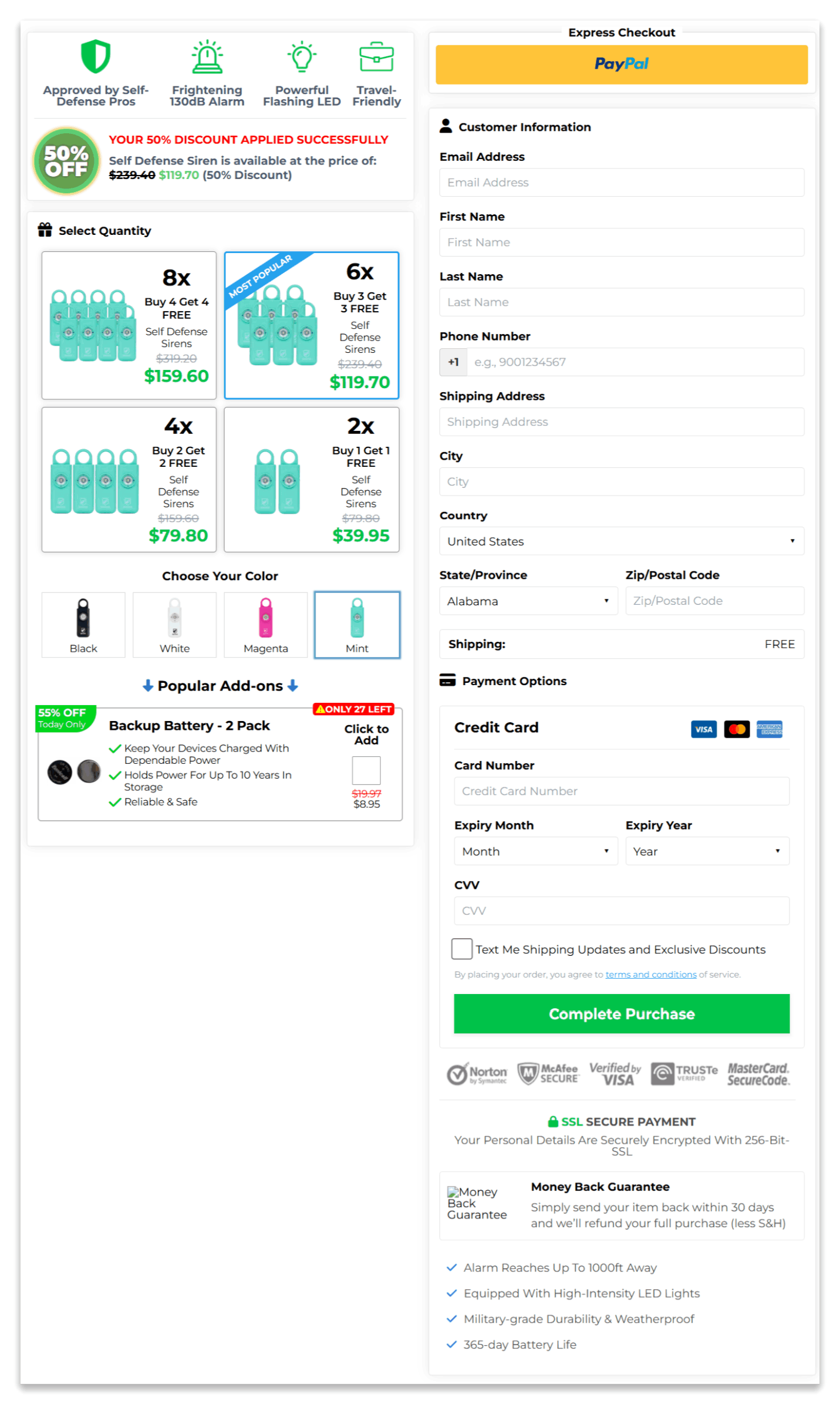Click the green shield approval icon

95,56
